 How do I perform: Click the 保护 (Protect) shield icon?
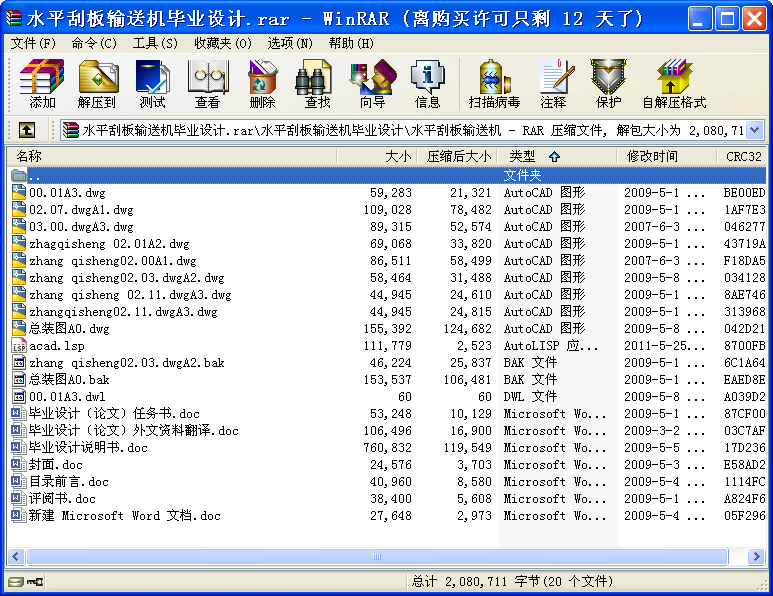[x=609, y=84]
